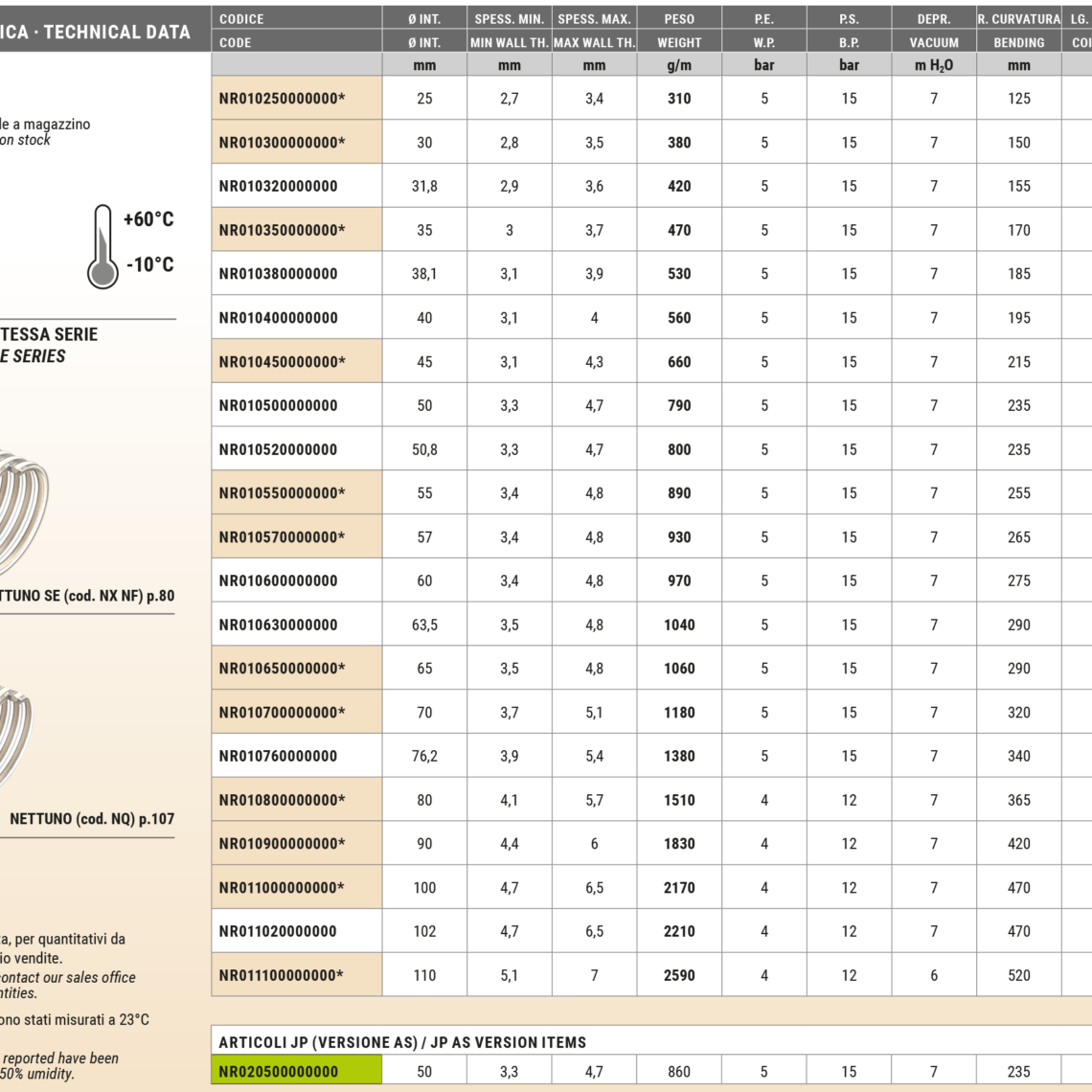Open the NX NF p.80 page reference
This screenshot has height=1092, width=1092.
click(88, 596)
